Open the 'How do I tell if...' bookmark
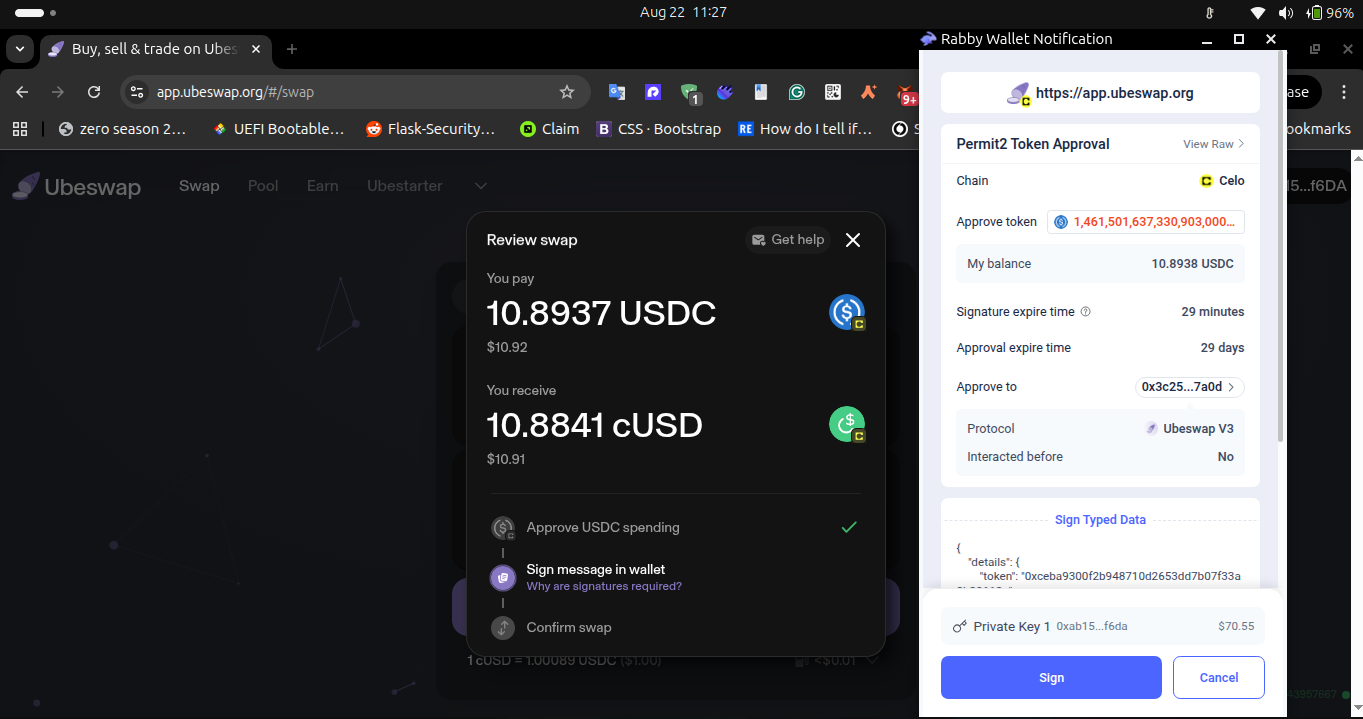Image resolution: width=1363 pixels, height=719 pixels. point(804,128)
